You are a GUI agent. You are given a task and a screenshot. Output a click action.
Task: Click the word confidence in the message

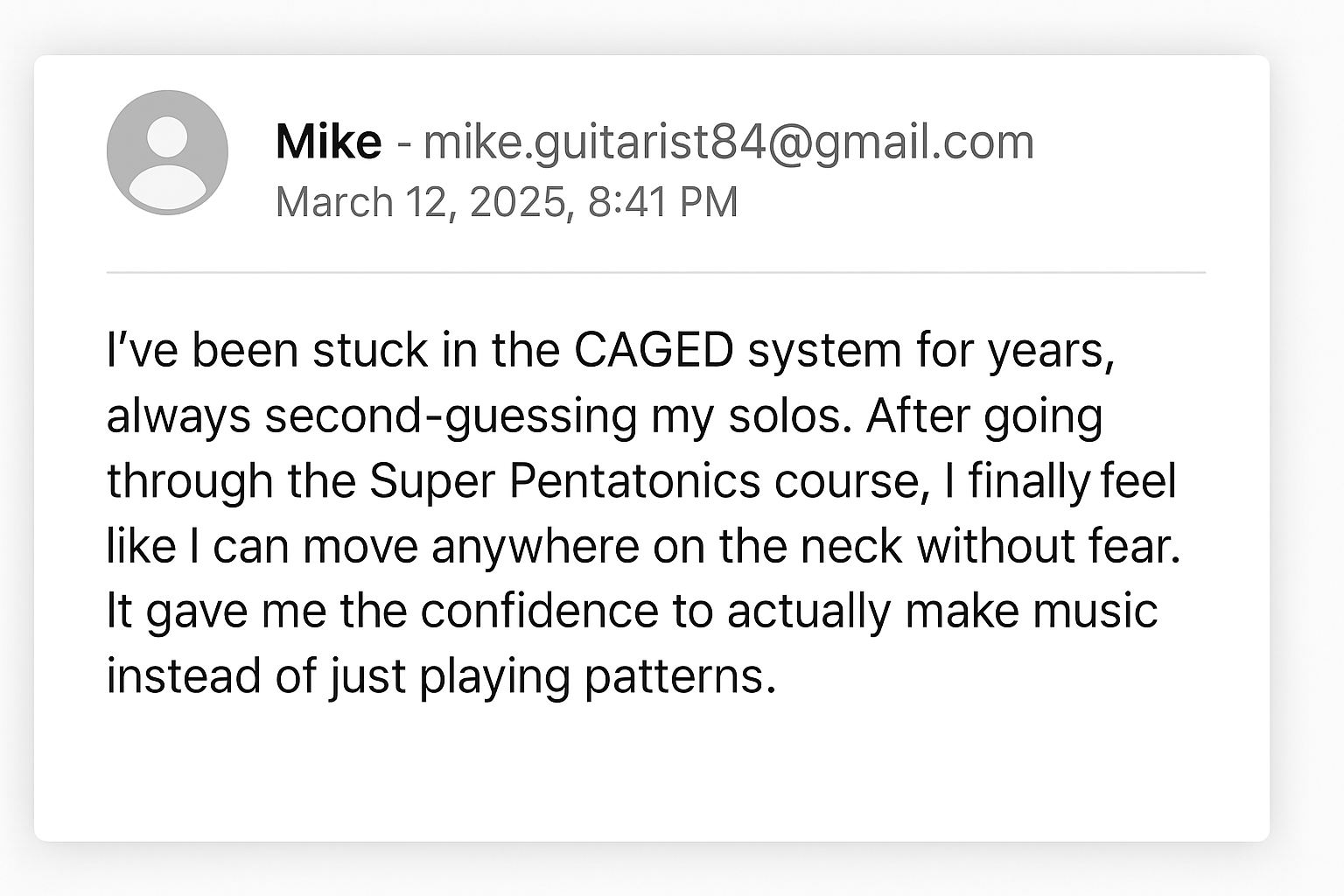[539, 612]
